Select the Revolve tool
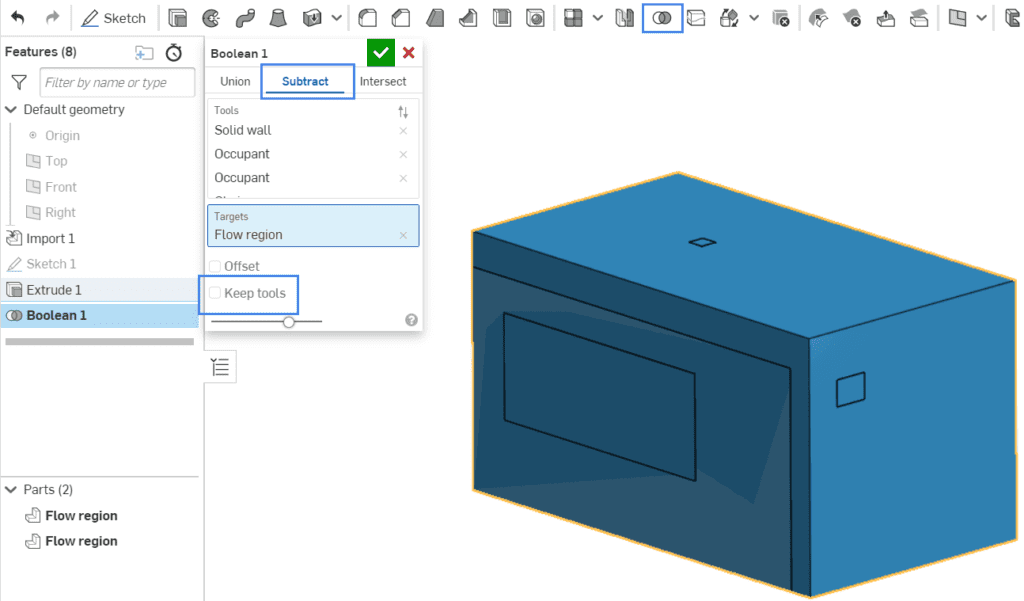Screen dimensions: 1024x601 [x=210, y=17]
